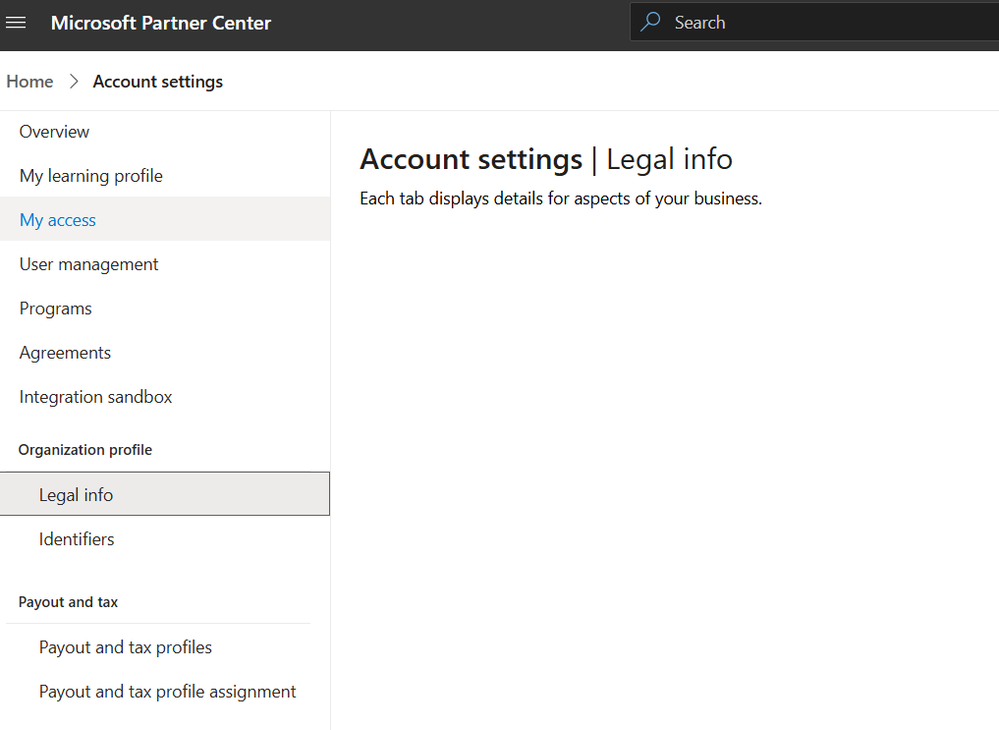Open Payout and tax profiles
Screen dimensions: 999x730
(x=126, y=647)
